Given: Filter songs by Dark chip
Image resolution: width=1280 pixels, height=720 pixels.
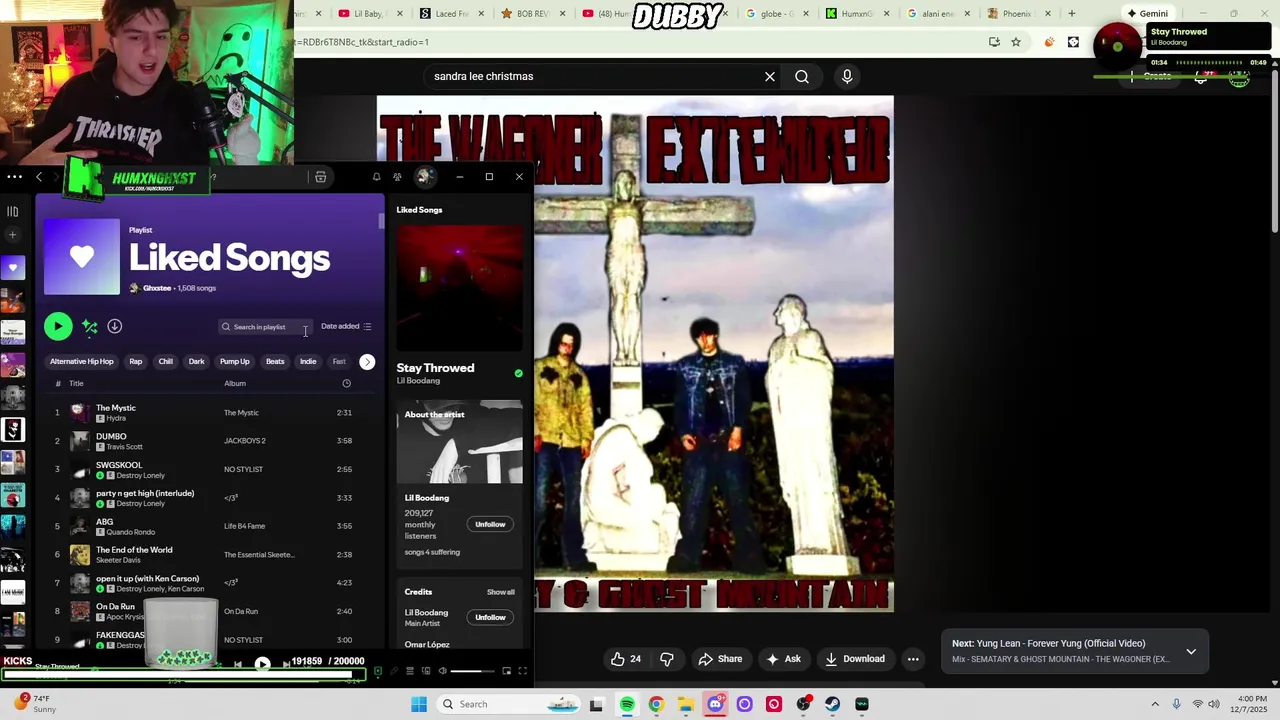Looking at the screenshot, I should [x=197, y=361].
